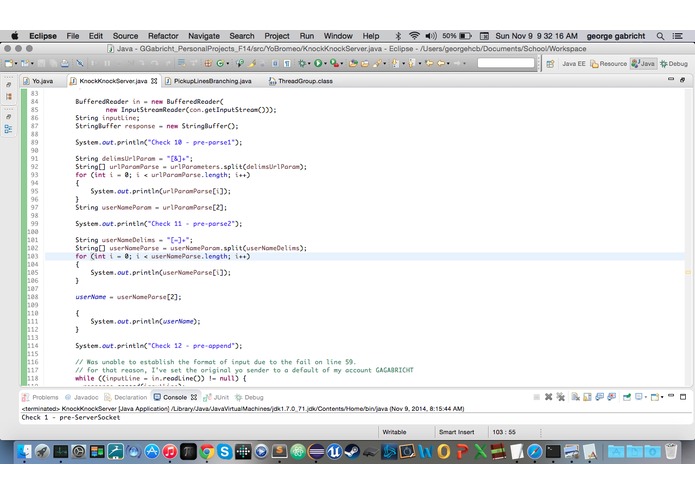Click Remove Launch icon in Console toolbar

548,397
